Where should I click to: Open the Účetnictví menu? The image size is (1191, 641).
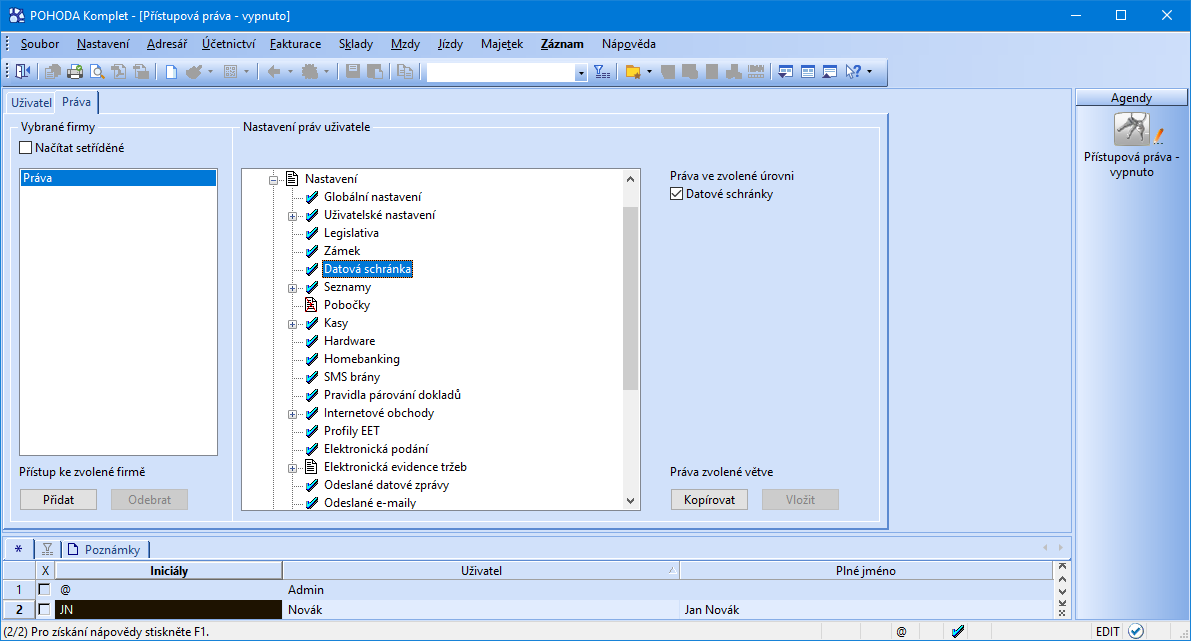[229, 44]
